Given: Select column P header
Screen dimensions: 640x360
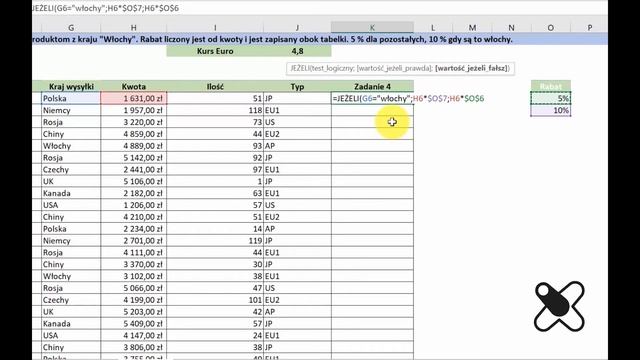Looking at the screenshot, I should [589, 28].
